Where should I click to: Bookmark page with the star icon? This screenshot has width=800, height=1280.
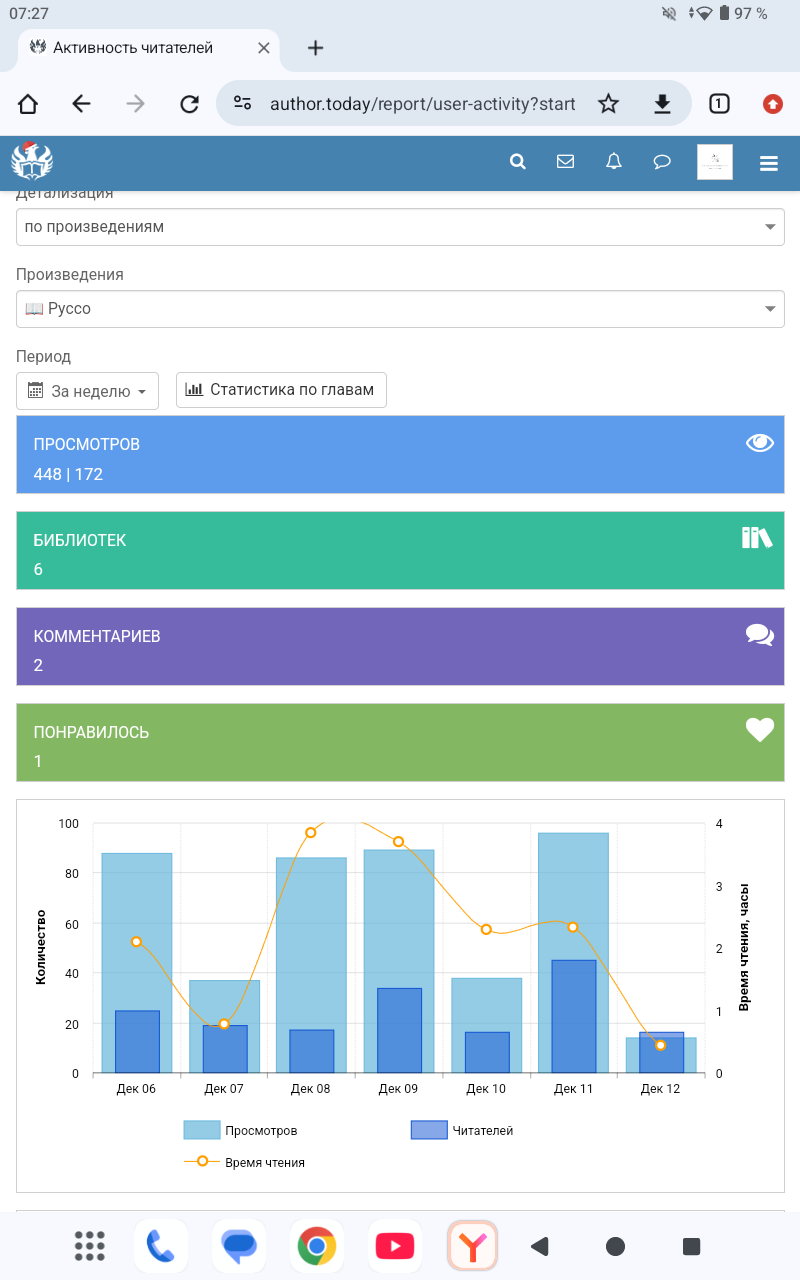(x=608, y=104)
